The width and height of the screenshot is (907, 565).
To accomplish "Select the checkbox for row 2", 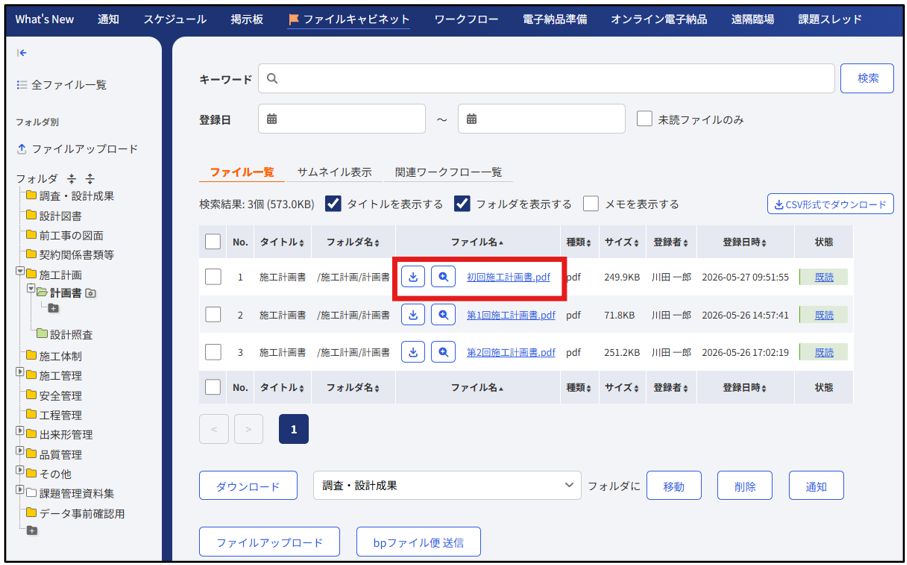I will point(213,315).
